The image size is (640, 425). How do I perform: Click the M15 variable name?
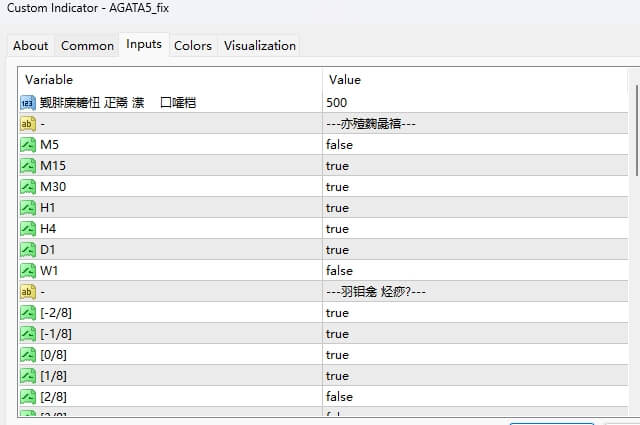pyautogui.click(x=53, y=166)
